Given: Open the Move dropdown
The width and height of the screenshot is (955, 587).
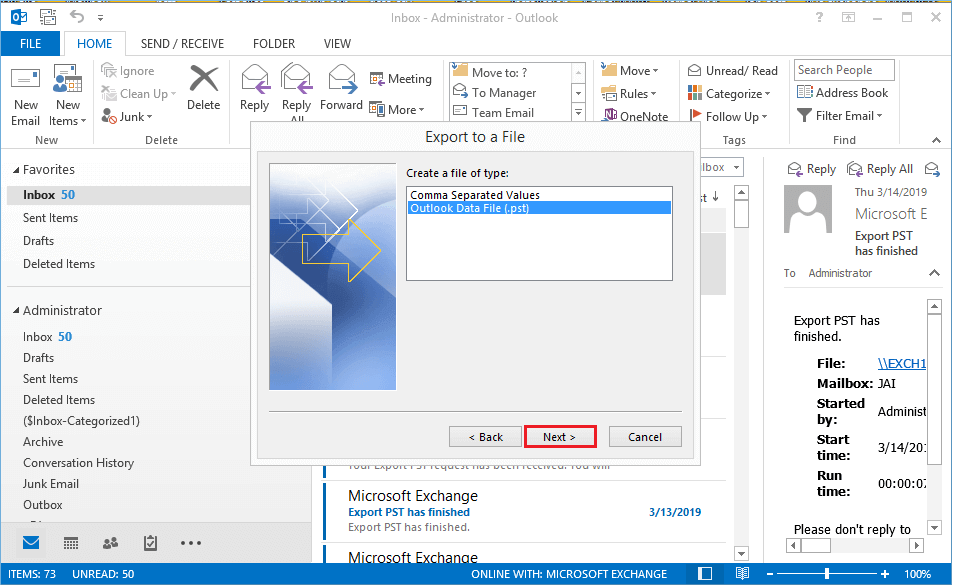Looking at the screenshot, I should [630, 71].
